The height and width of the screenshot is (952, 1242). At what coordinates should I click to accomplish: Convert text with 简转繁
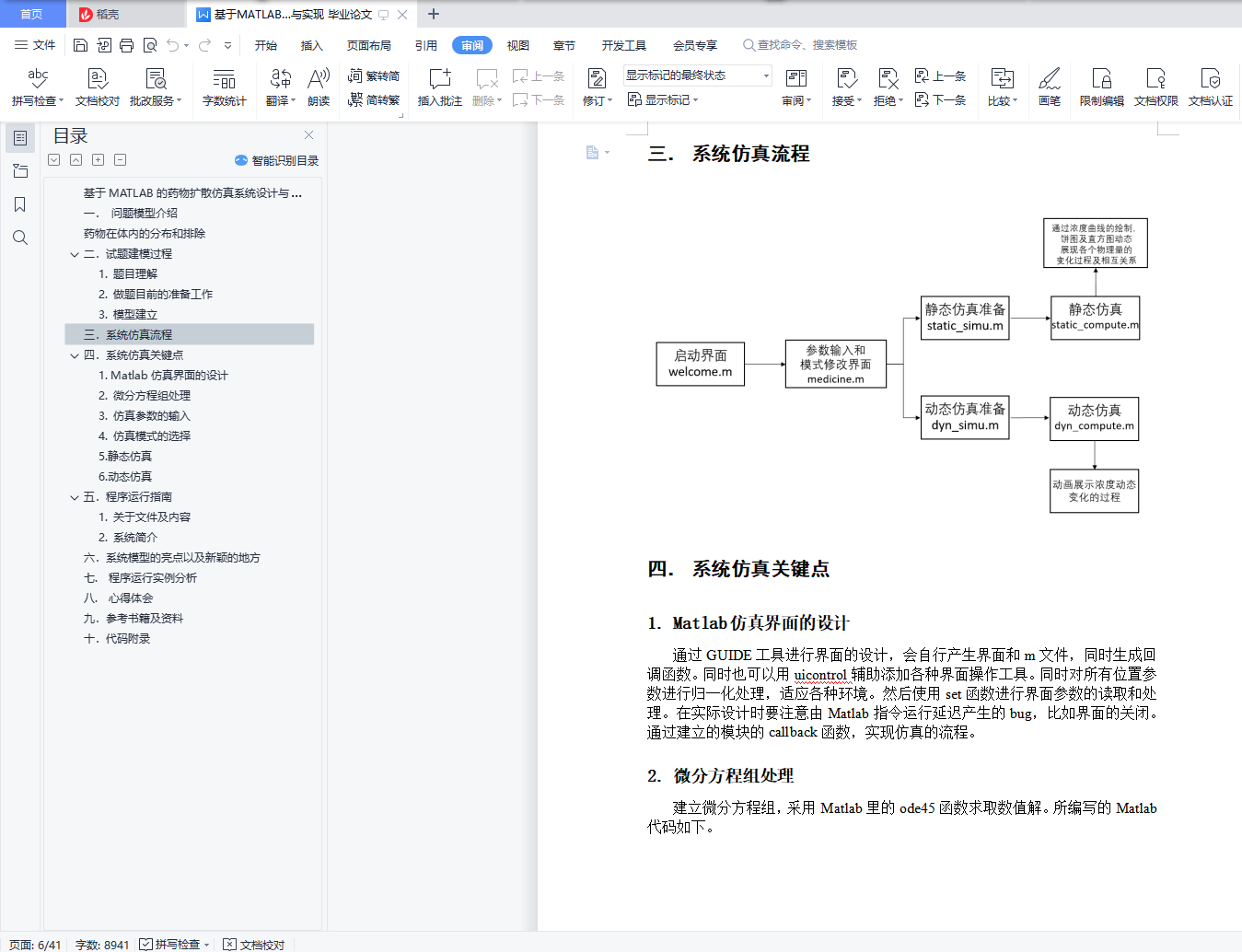pyautogui.click(x=374, y=99)
